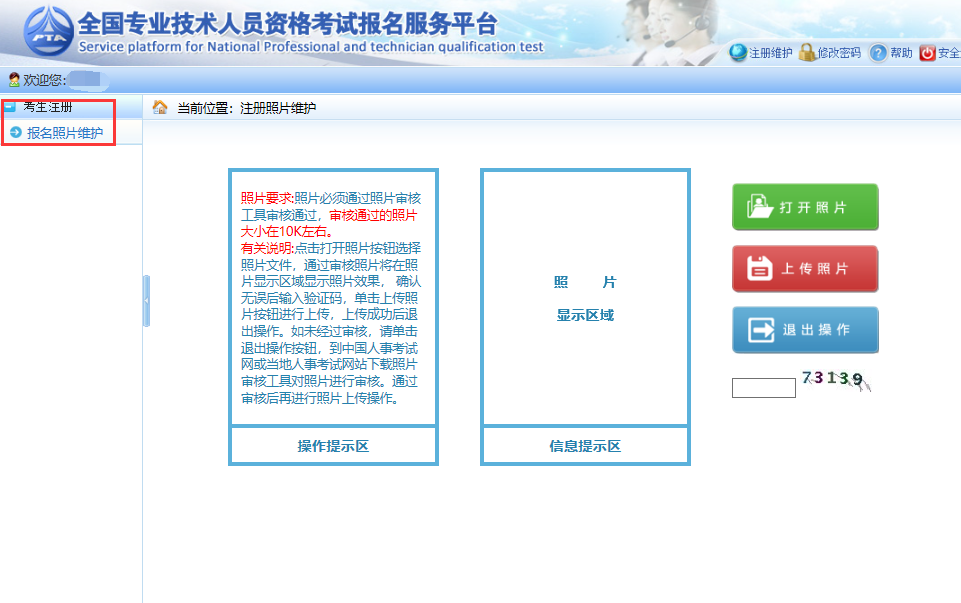Click the blue question mark help icon
Image resolution: width=961 pixels, height=603 pixels.
coord(878,53)
